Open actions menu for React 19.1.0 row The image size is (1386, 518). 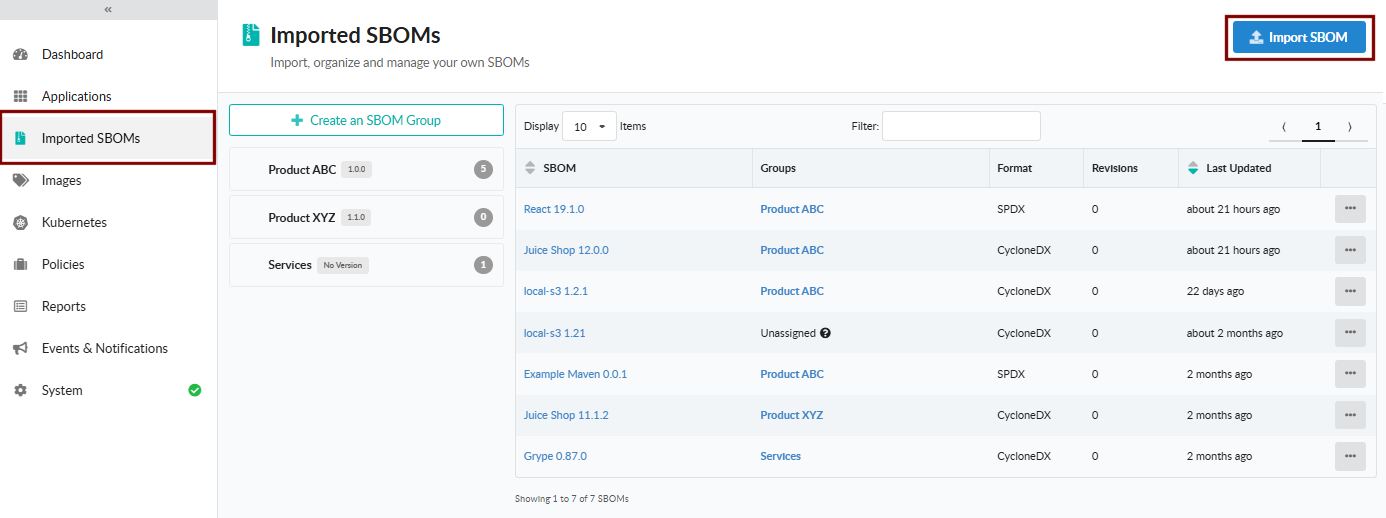pos(1349,209)
